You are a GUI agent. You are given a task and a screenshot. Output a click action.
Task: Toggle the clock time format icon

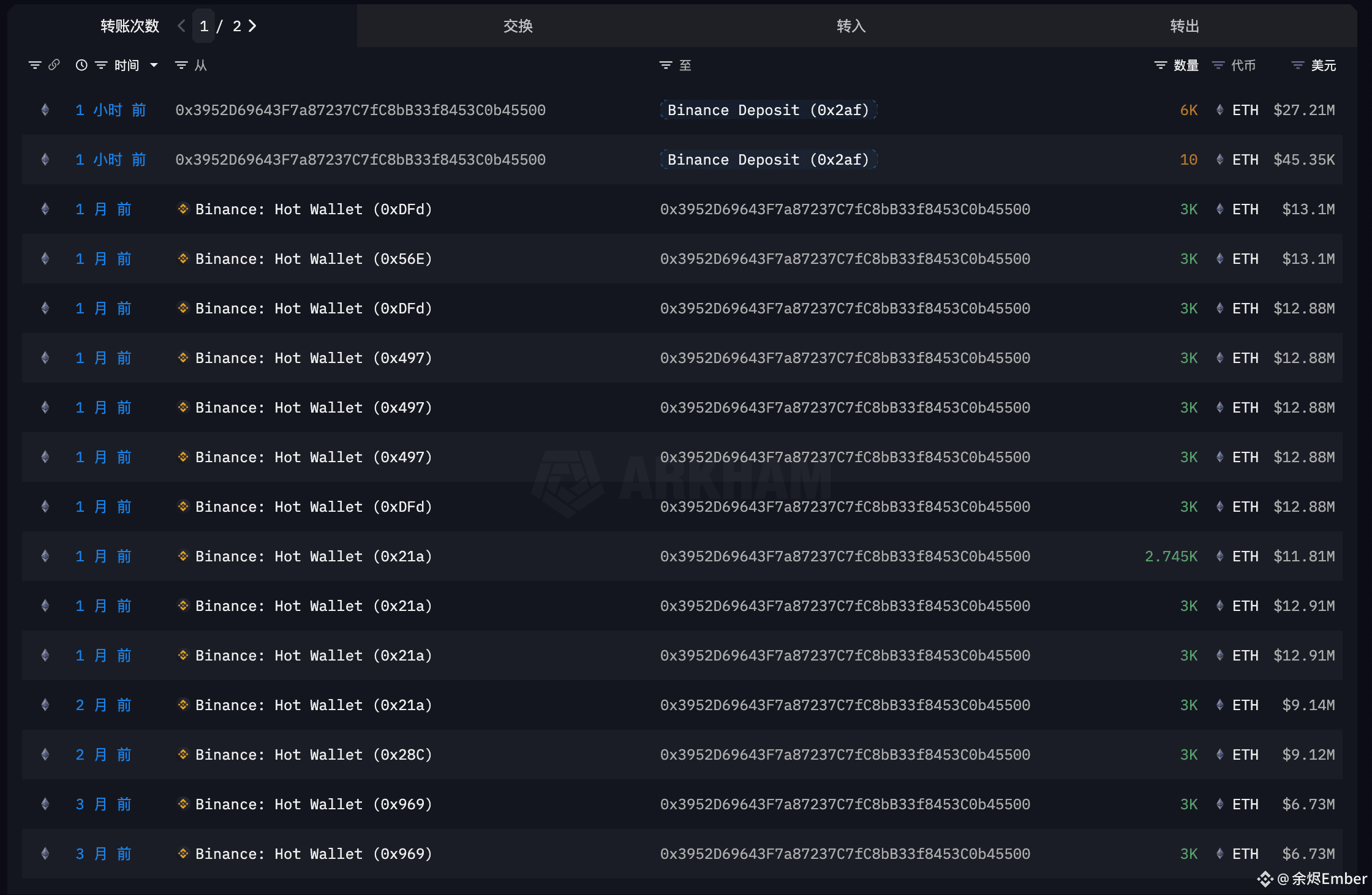(x=81, y=65)
